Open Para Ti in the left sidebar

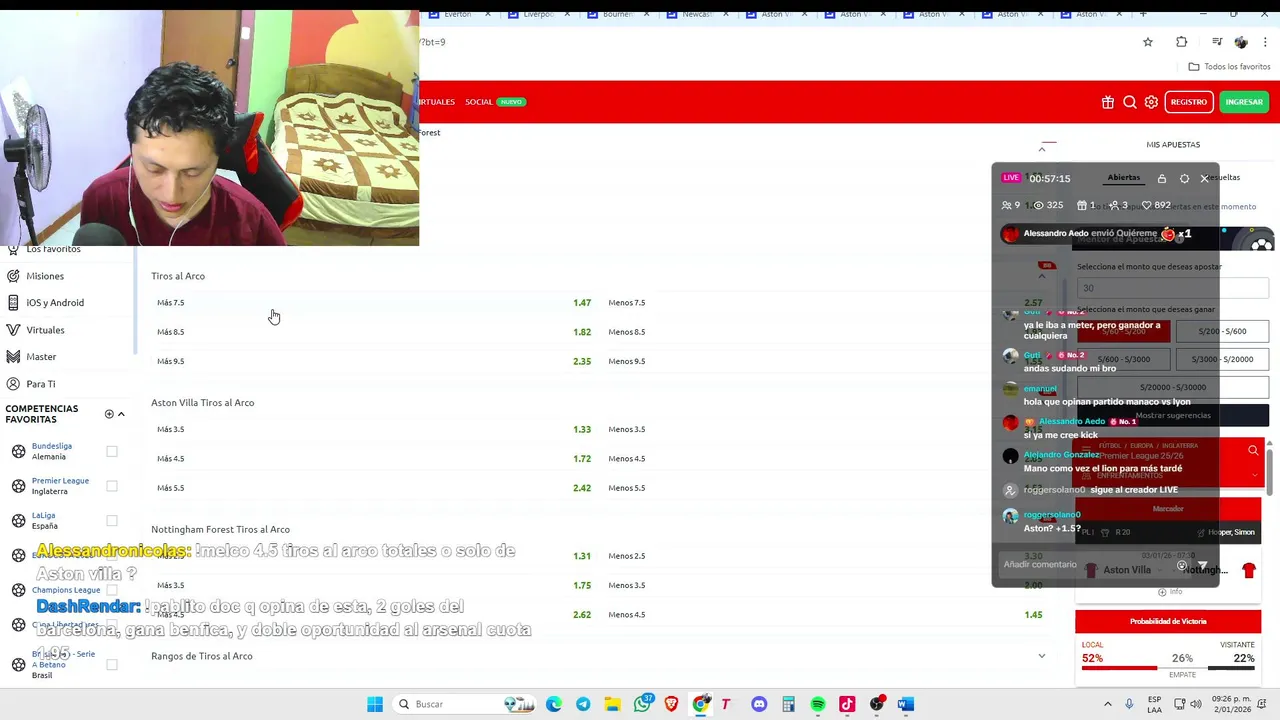tap(41, 384)
